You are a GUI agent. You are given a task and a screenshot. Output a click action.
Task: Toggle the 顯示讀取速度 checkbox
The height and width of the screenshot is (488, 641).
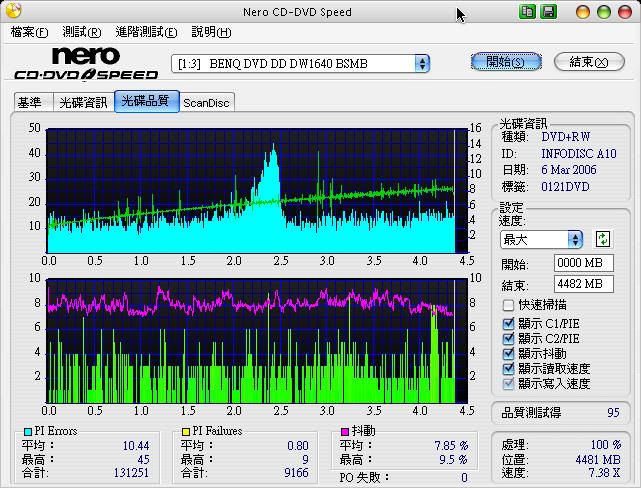[508, 369]
